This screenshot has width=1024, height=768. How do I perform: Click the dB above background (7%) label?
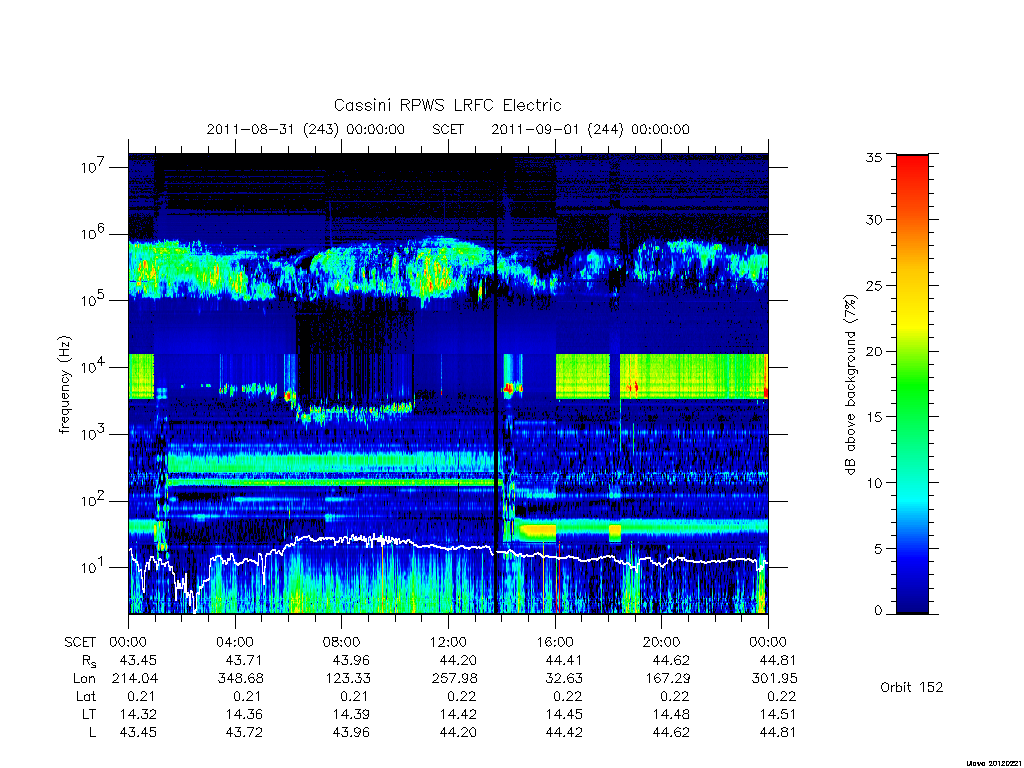pos(850,385)
